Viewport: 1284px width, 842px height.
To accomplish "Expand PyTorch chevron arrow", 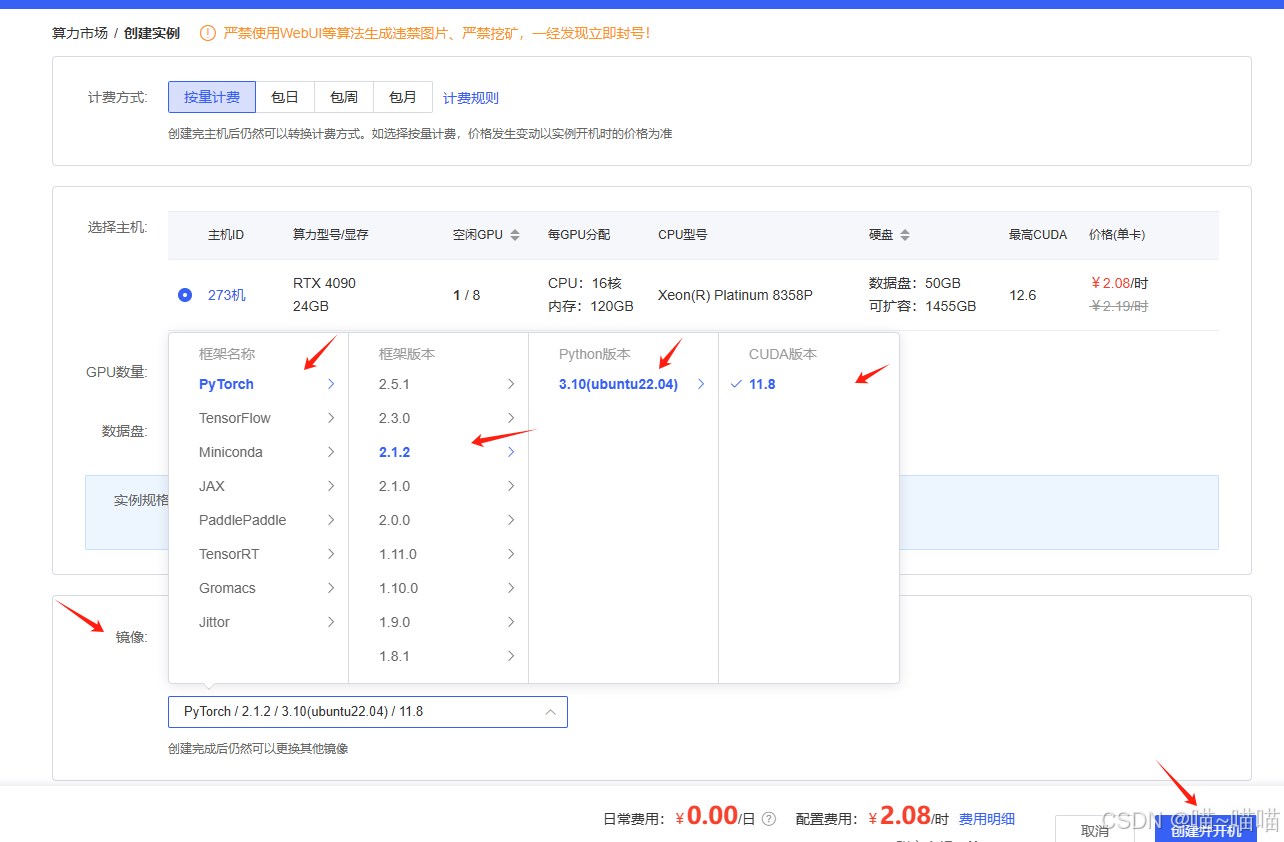I will click(331, 384).
